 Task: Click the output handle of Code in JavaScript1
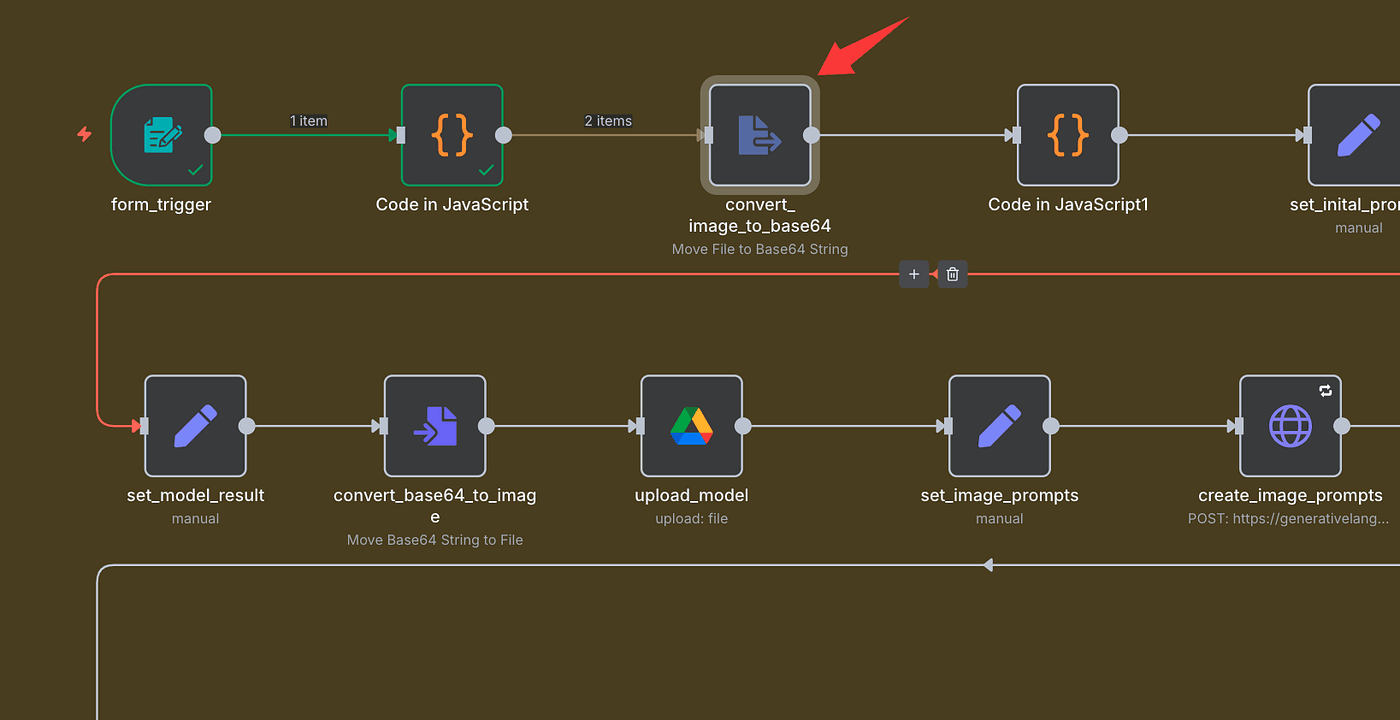1120,135
